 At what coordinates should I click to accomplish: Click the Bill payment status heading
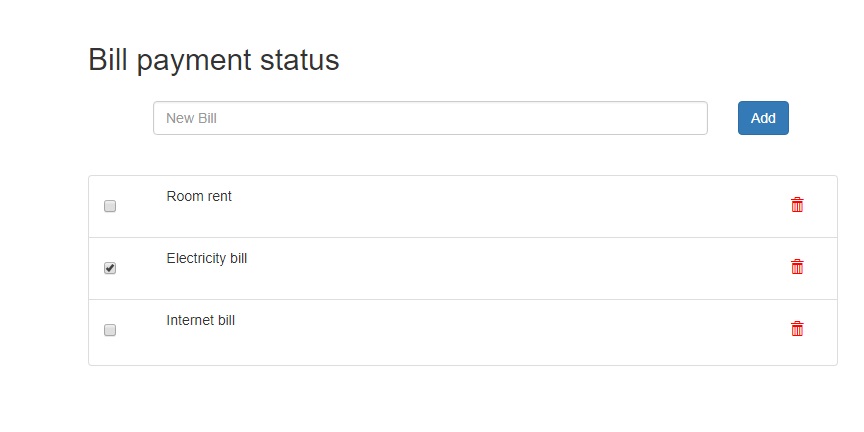(214, 60)
